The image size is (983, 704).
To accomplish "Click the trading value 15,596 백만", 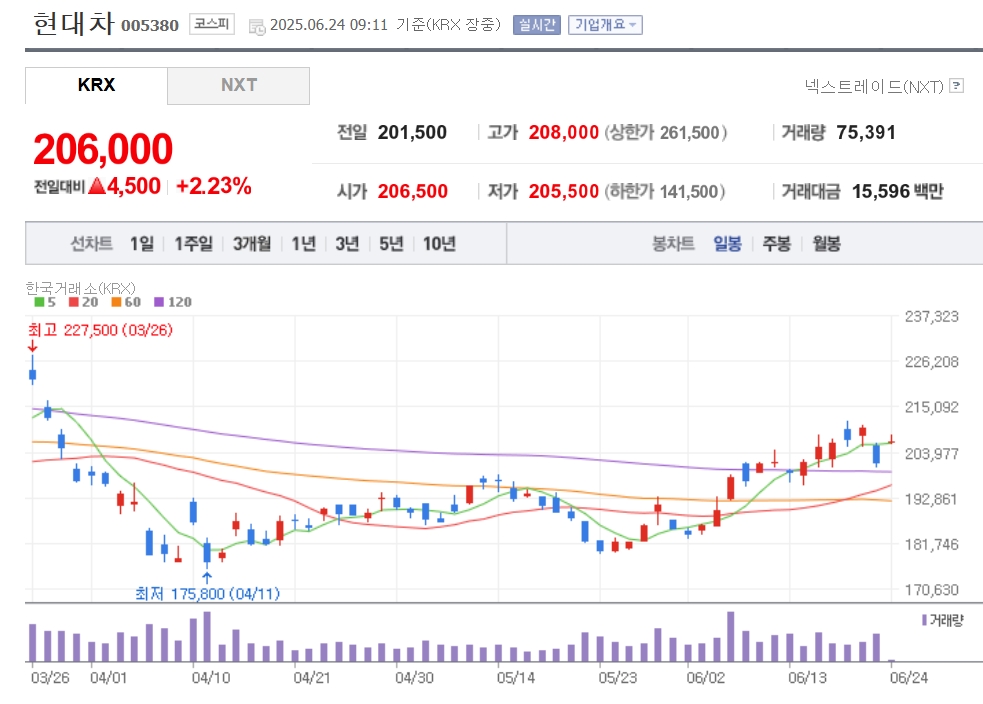I will pyautogui.click(x=898, y=191).
